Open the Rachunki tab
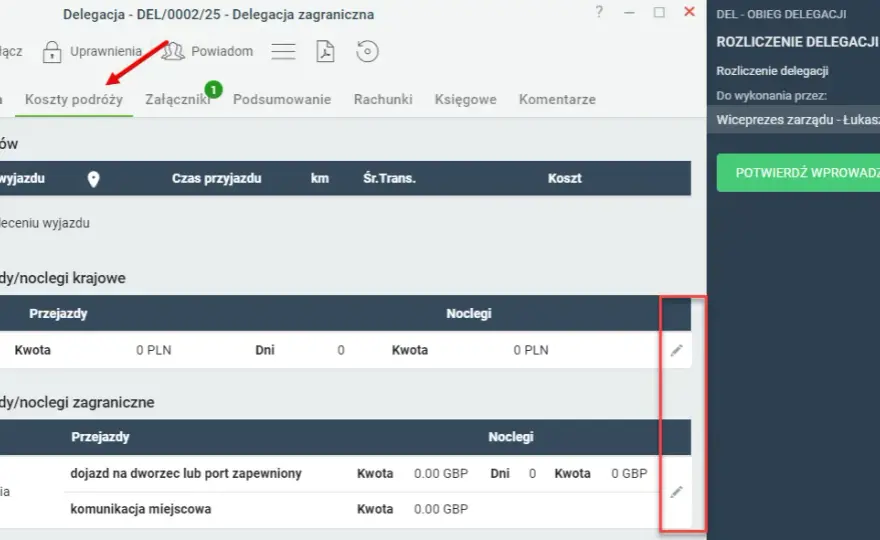 [383, 99]
